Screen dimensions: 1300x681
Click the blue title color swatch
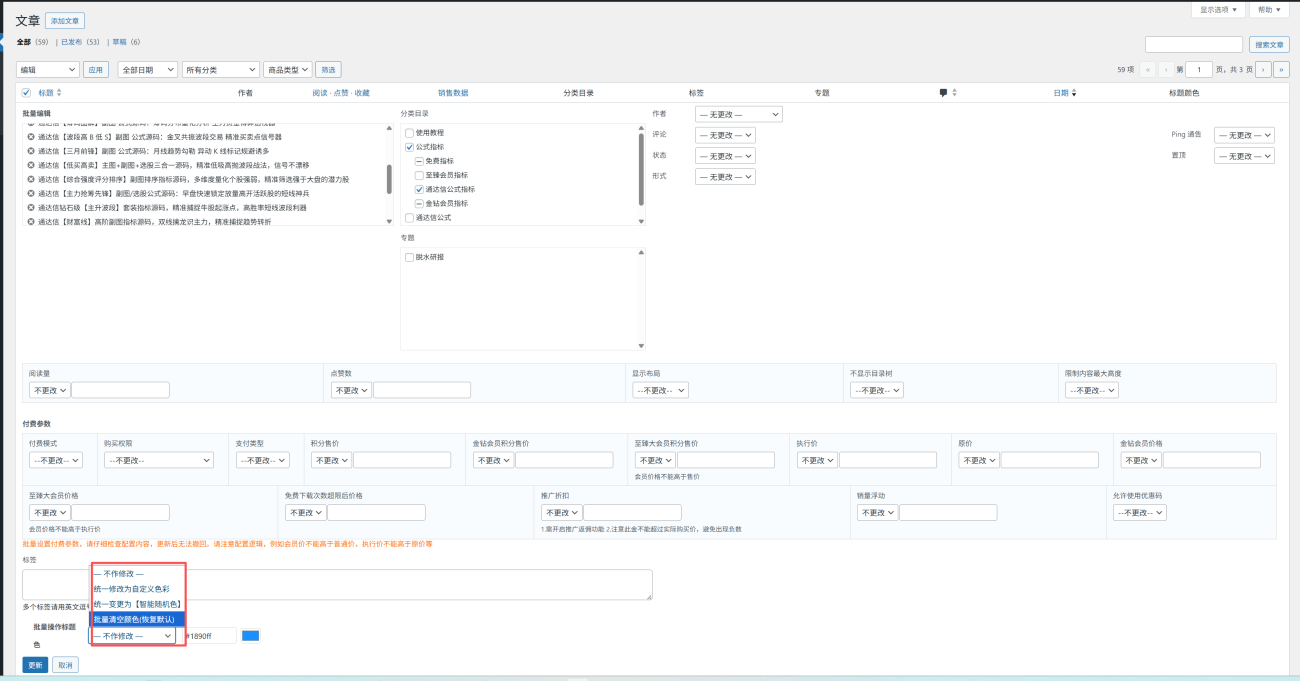pos(251,635)
